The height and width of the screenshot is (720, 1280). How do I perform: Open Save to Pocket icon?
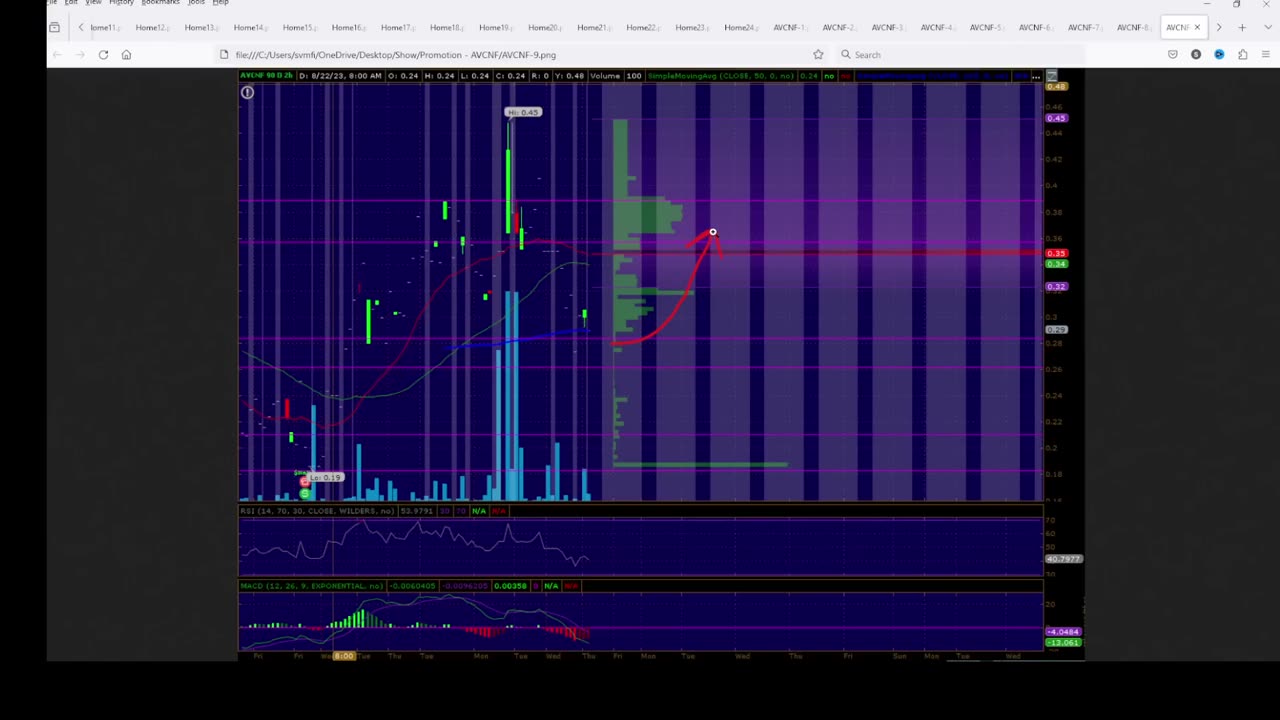coord(1173,55)
